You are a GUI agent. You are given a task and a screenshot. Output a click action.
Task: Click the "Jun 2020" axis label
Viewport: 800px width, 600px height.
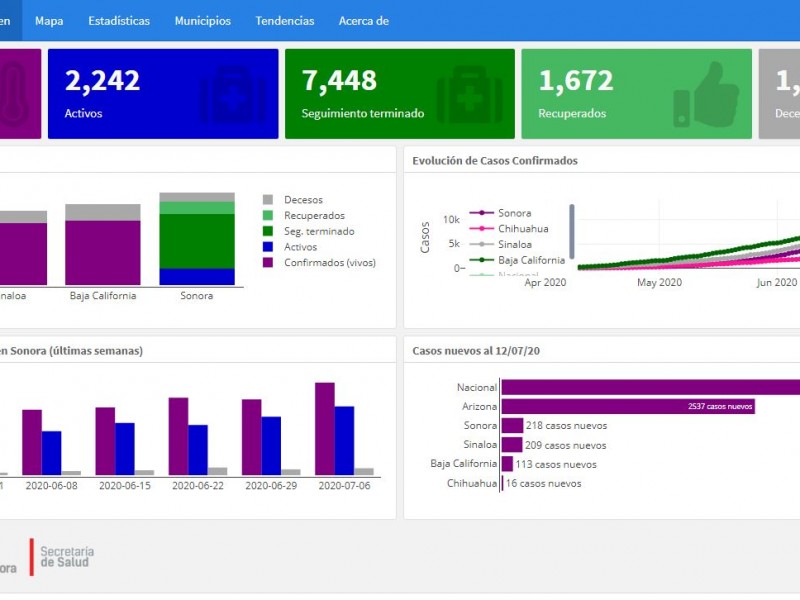777,282
